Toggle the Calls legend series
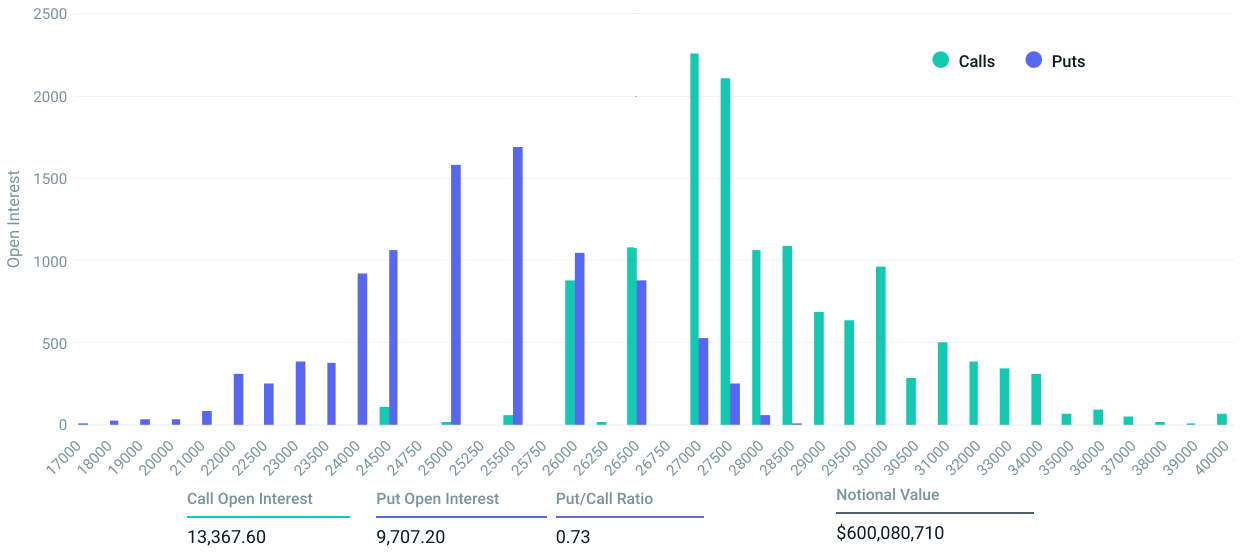This screenshot has height=556, width=1240. tap(964, 61)
